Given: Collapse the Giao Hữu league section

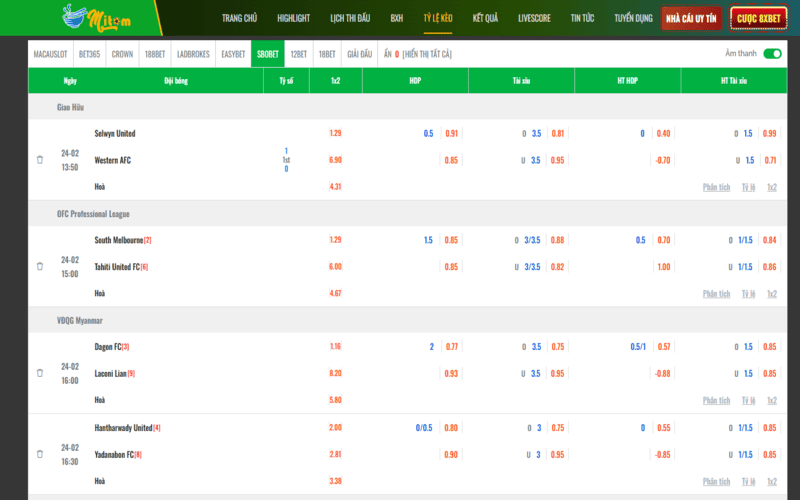Looking at the screenshot, I should pos(73,107).
